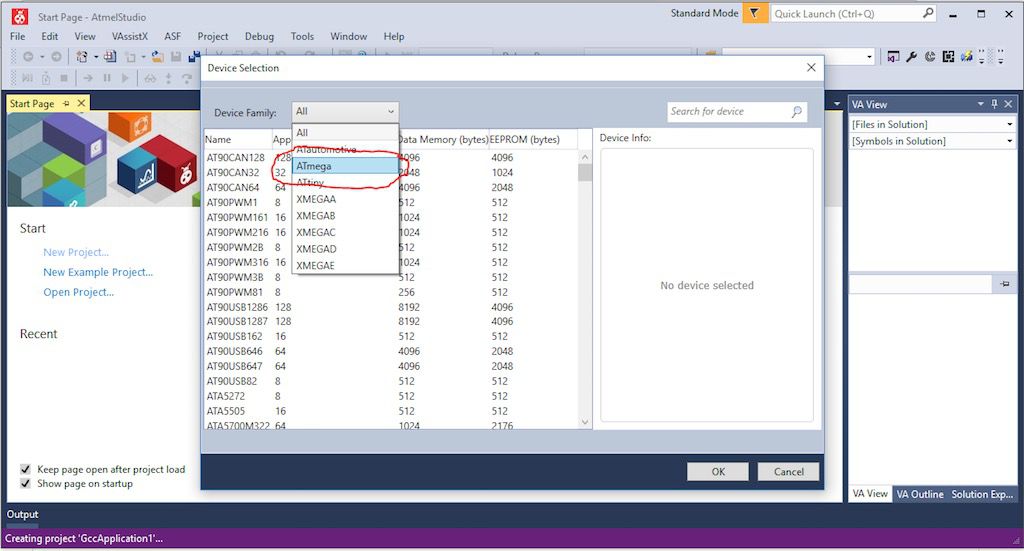
Task: Click the lightning bolt icon in the right toolbar
Action: pos(967,57)
